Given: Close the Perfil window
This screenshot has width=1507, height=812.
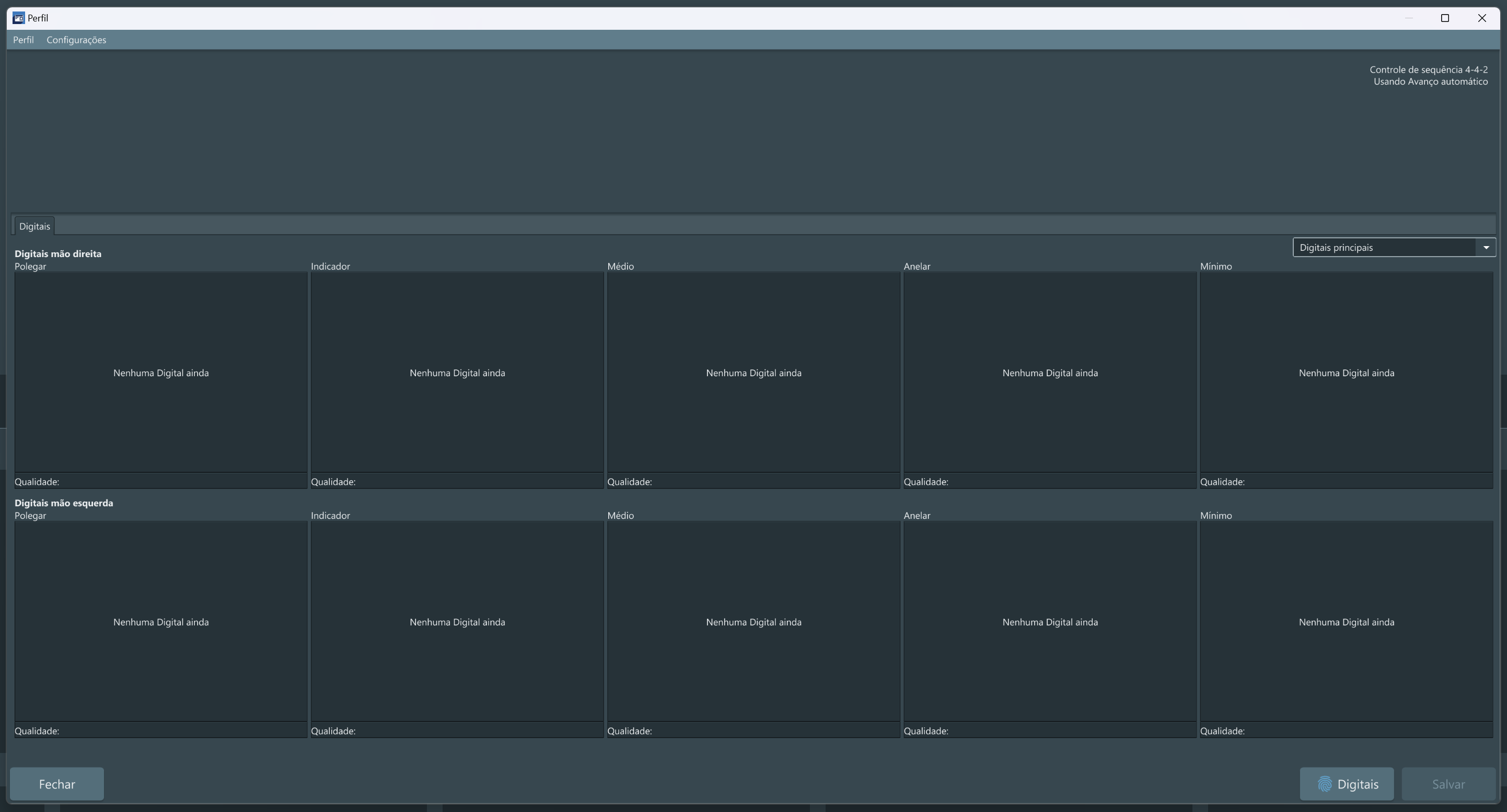Looking at the screenshot, I should 1482,18.
